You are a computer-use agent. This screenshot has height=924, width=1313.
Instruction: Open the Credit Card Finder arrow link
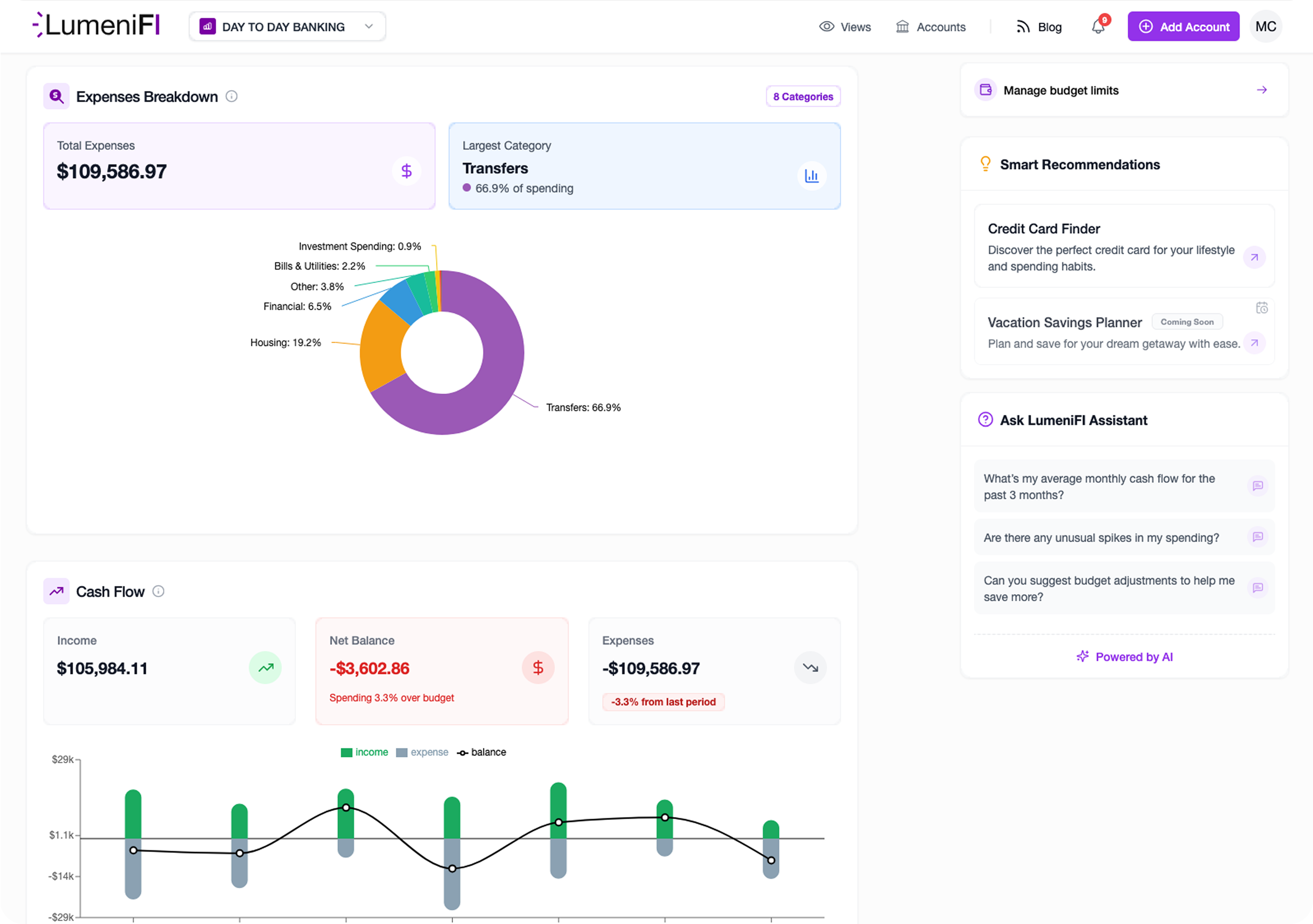click(x=1255, y=258)
